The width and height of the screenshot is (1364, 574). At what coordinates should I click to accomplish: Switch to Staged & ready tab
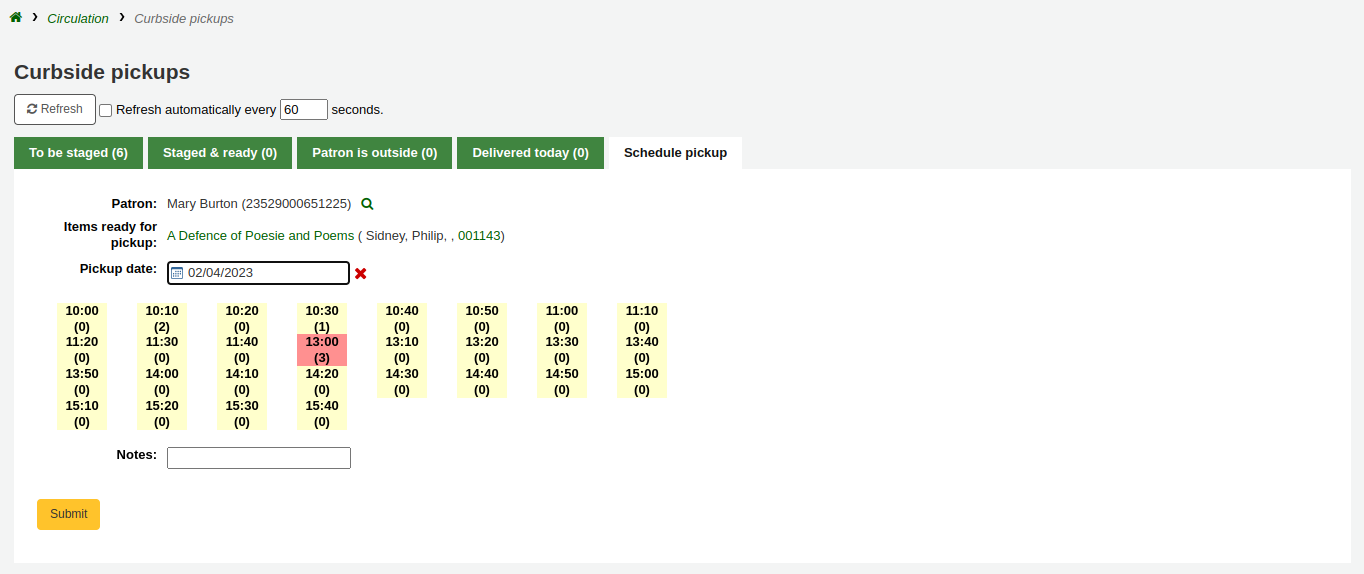[220, 153]
